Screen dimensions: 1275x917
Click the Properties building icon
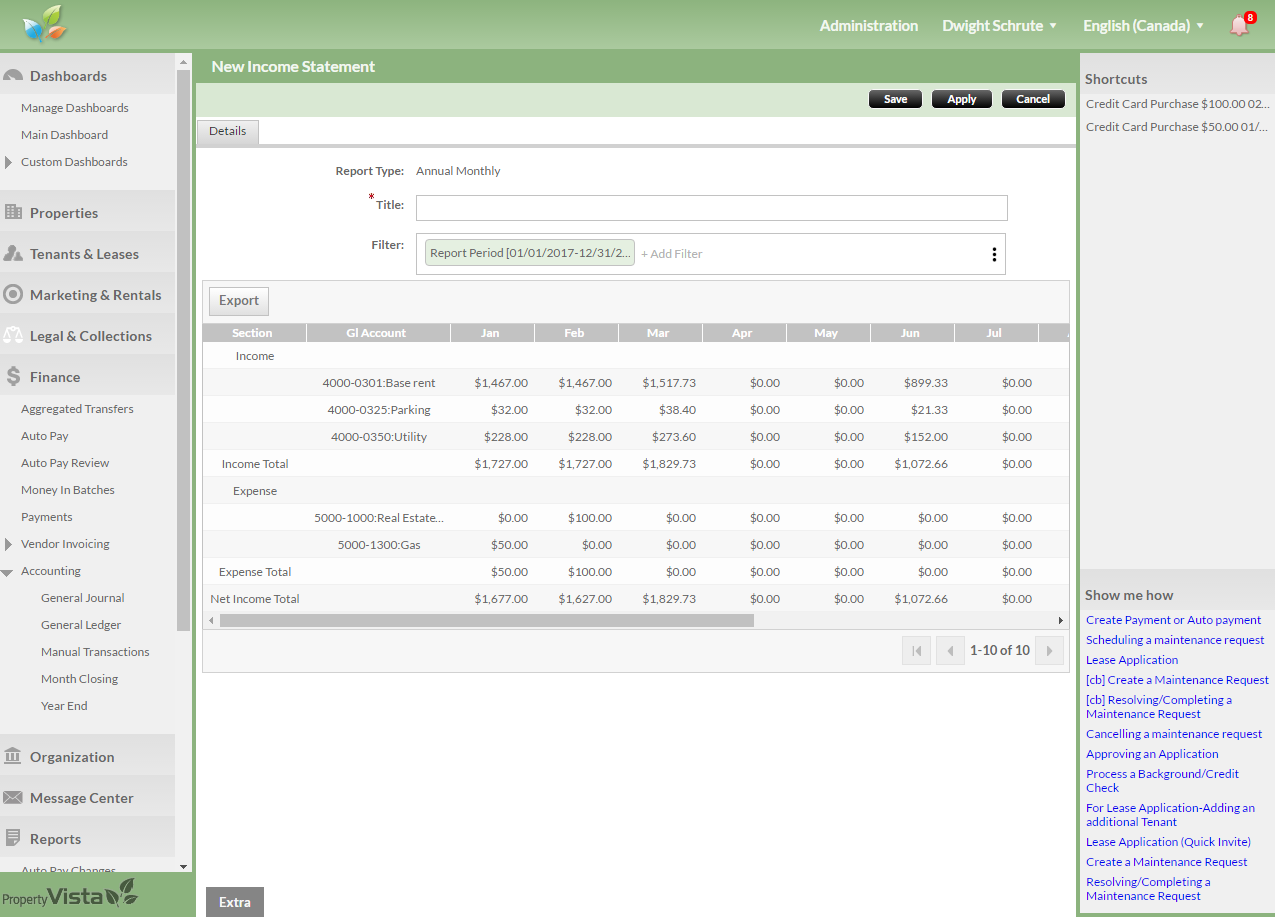[x=13, y=213]
